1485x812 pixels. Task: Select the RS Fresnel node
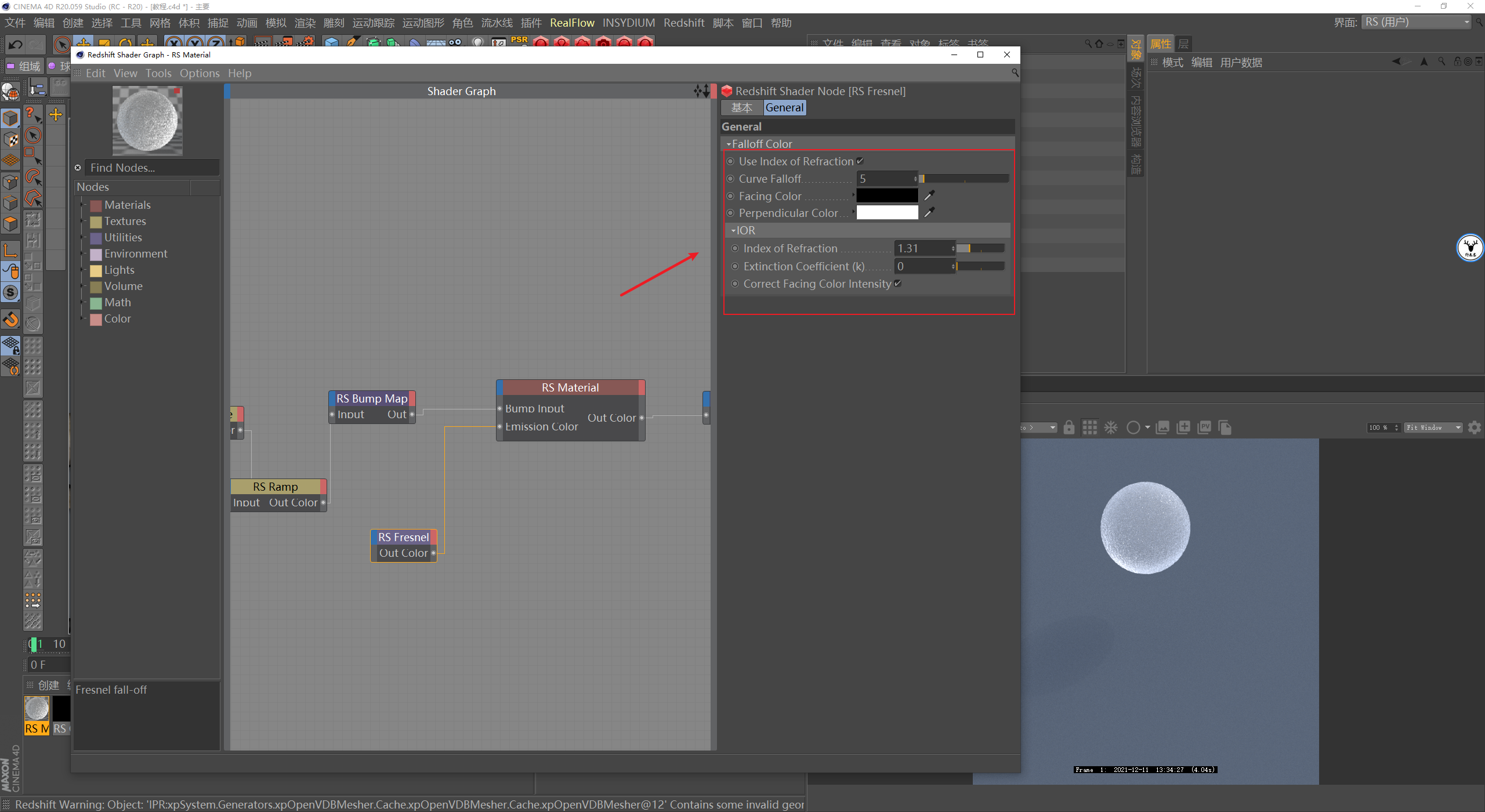click(x=403, y=537)
